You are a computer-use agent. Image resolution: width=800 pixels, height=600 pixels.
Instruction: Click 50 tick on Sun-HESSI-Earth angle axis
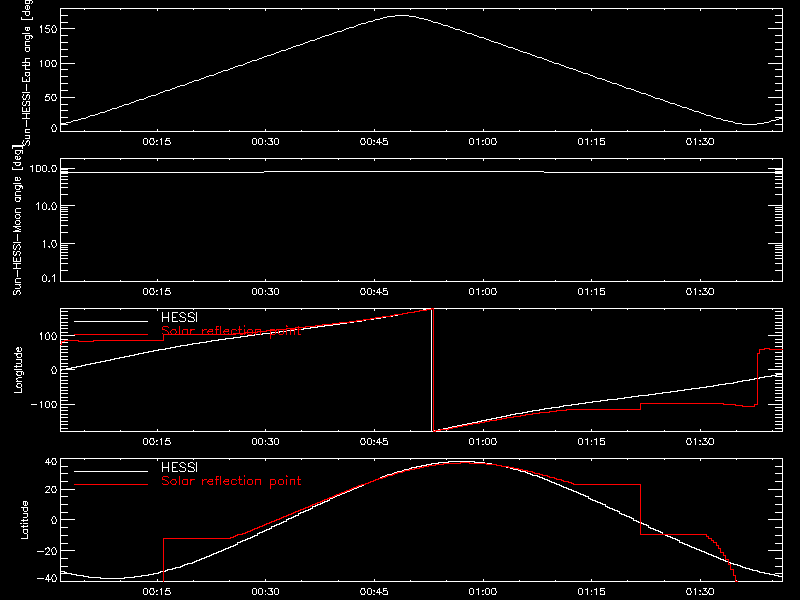click(x=51, y=97)
